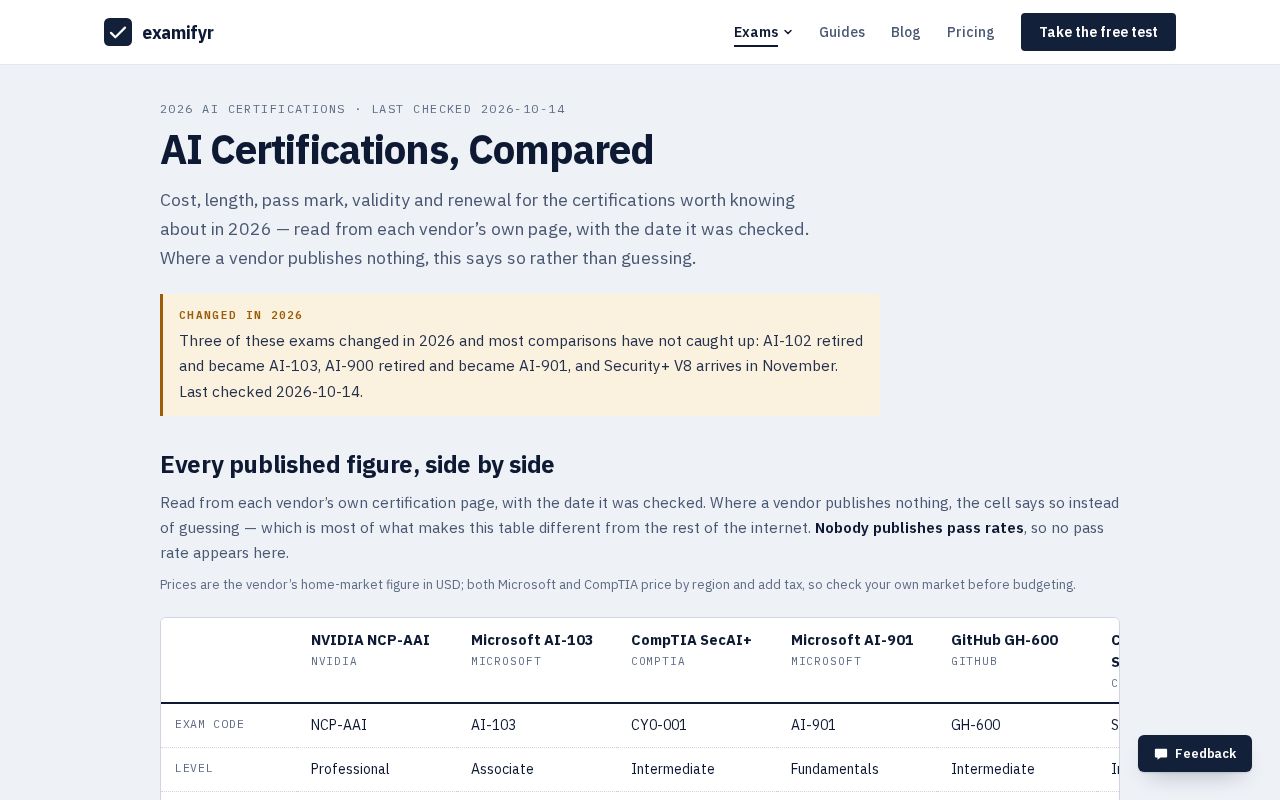Screen dimensions: 1280x800
Task: Go to the Pricing page
Action: tap(971, 32)
